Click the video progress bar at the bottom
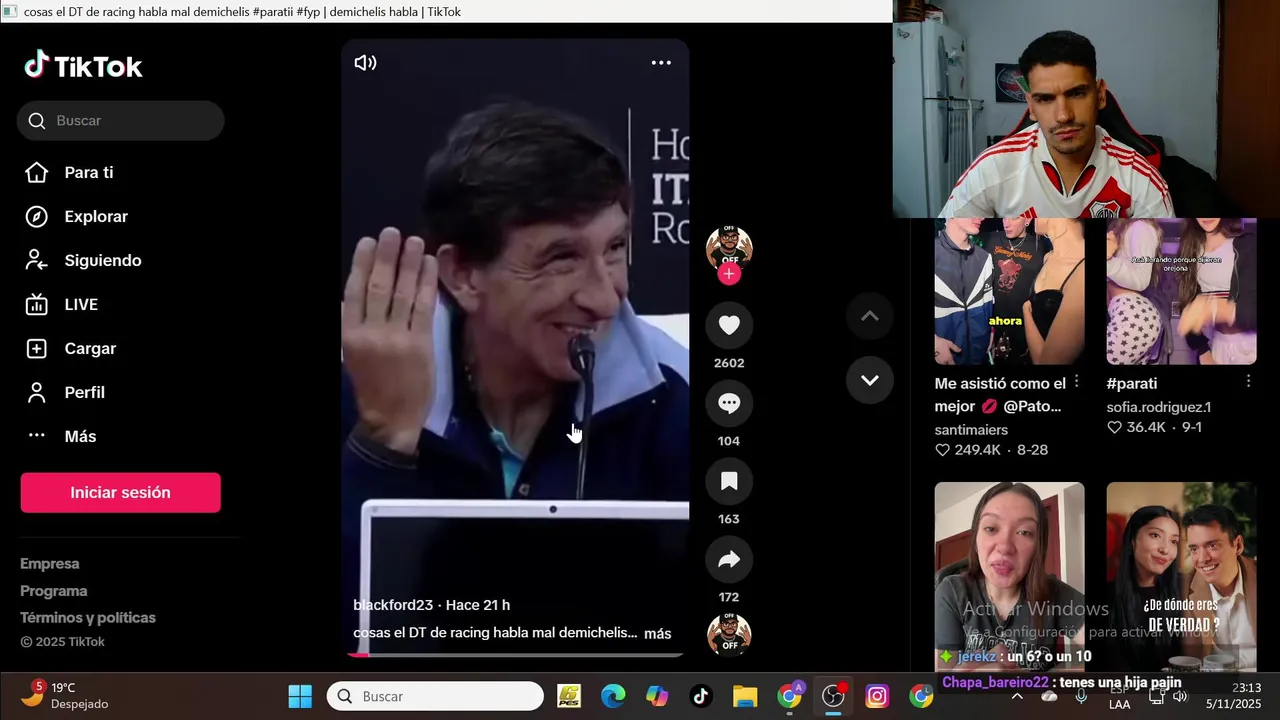This screenshot has width=1280, height=720. click(x=515, y=654)
